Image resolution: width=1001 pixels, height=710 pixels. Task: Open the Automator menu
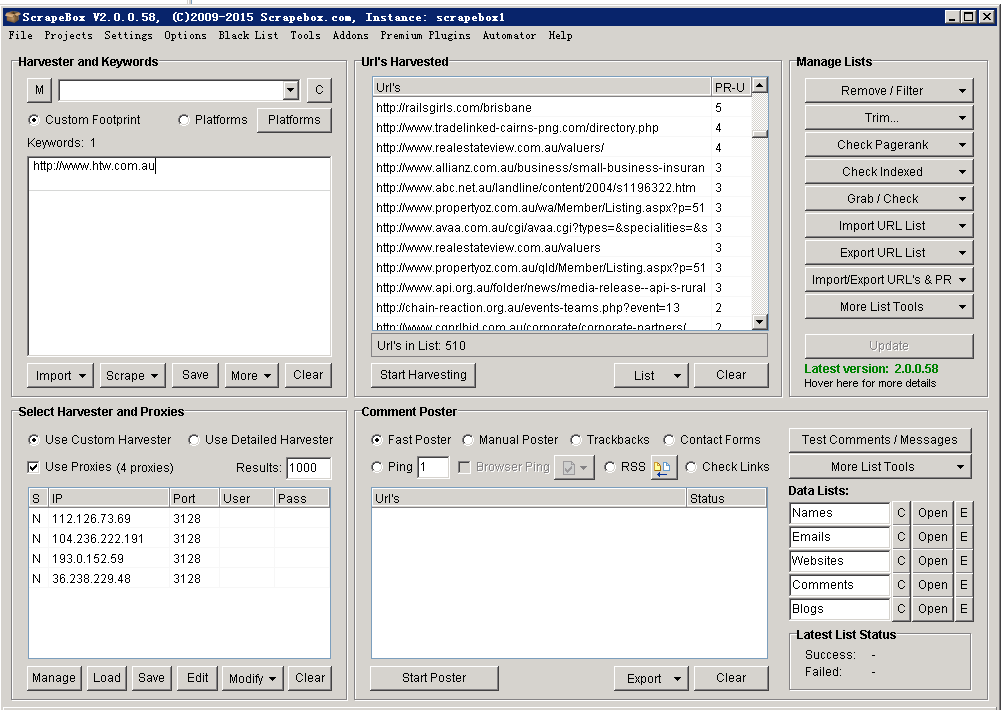click(509, 36)
